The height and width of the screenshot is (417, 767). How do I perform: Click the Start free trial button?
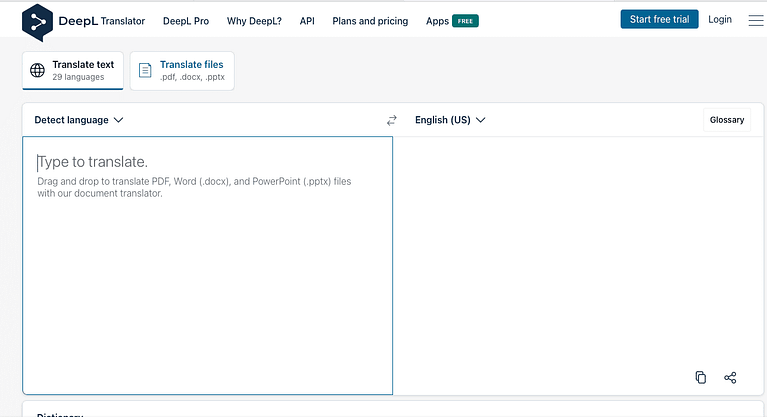tap(659, 19)
